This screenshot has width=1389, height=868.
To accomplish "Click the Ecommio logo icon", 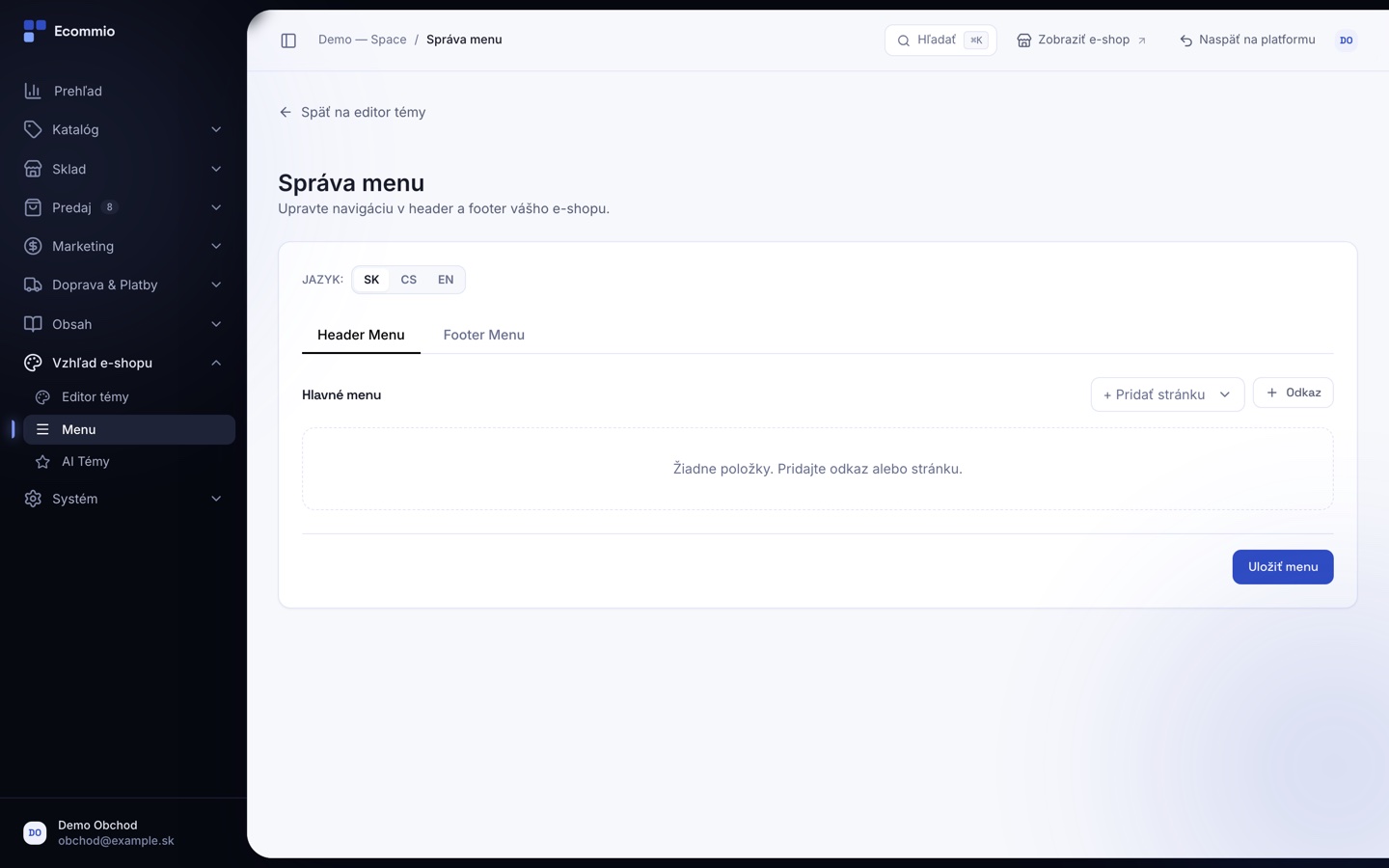I will [35, 31].
